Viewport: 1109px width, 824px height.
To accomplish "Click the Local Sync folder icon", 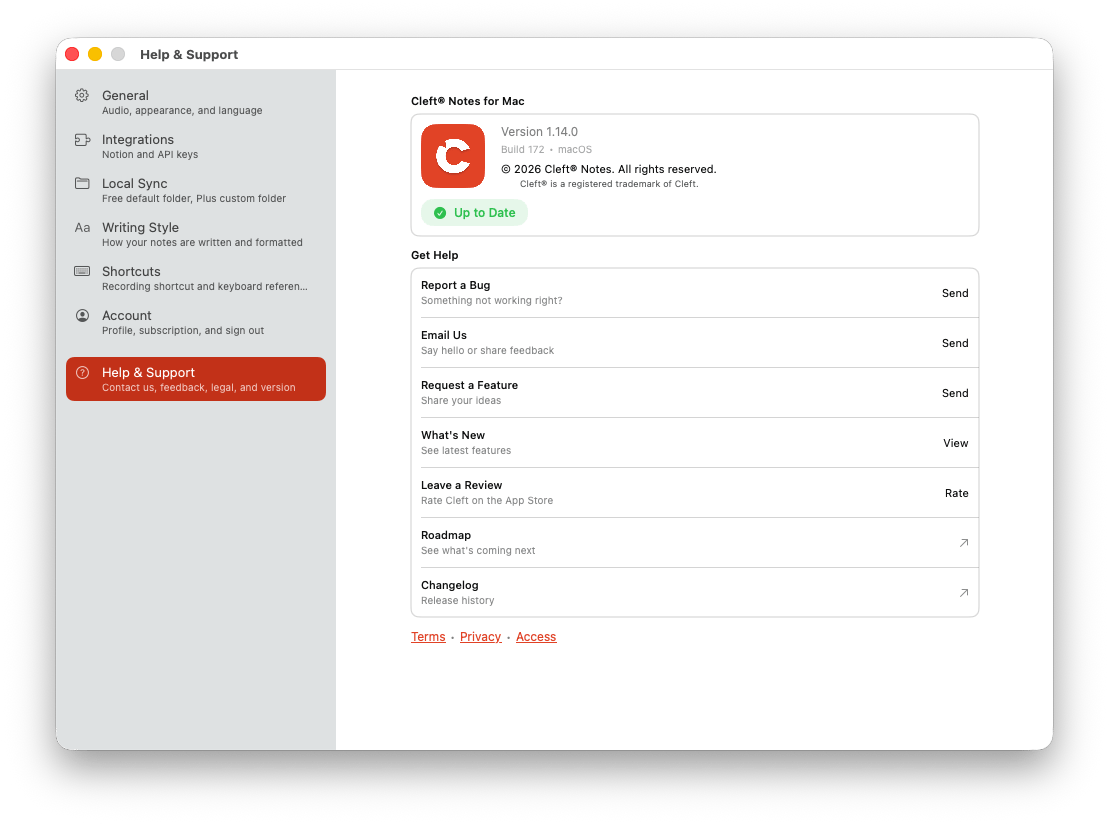I will (82, 183).
